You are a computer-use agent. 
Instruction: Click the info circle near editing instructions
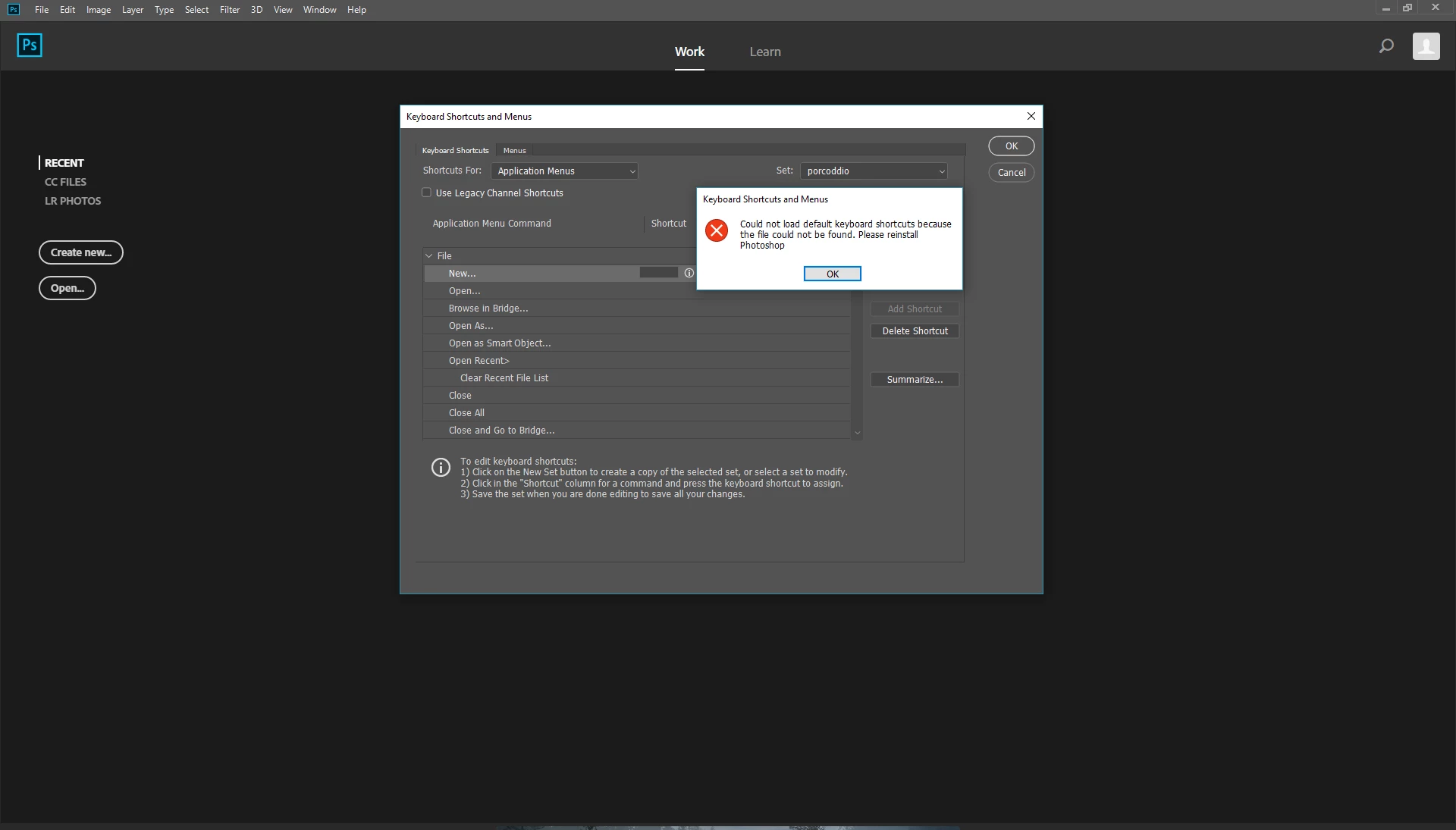[441, 468]
